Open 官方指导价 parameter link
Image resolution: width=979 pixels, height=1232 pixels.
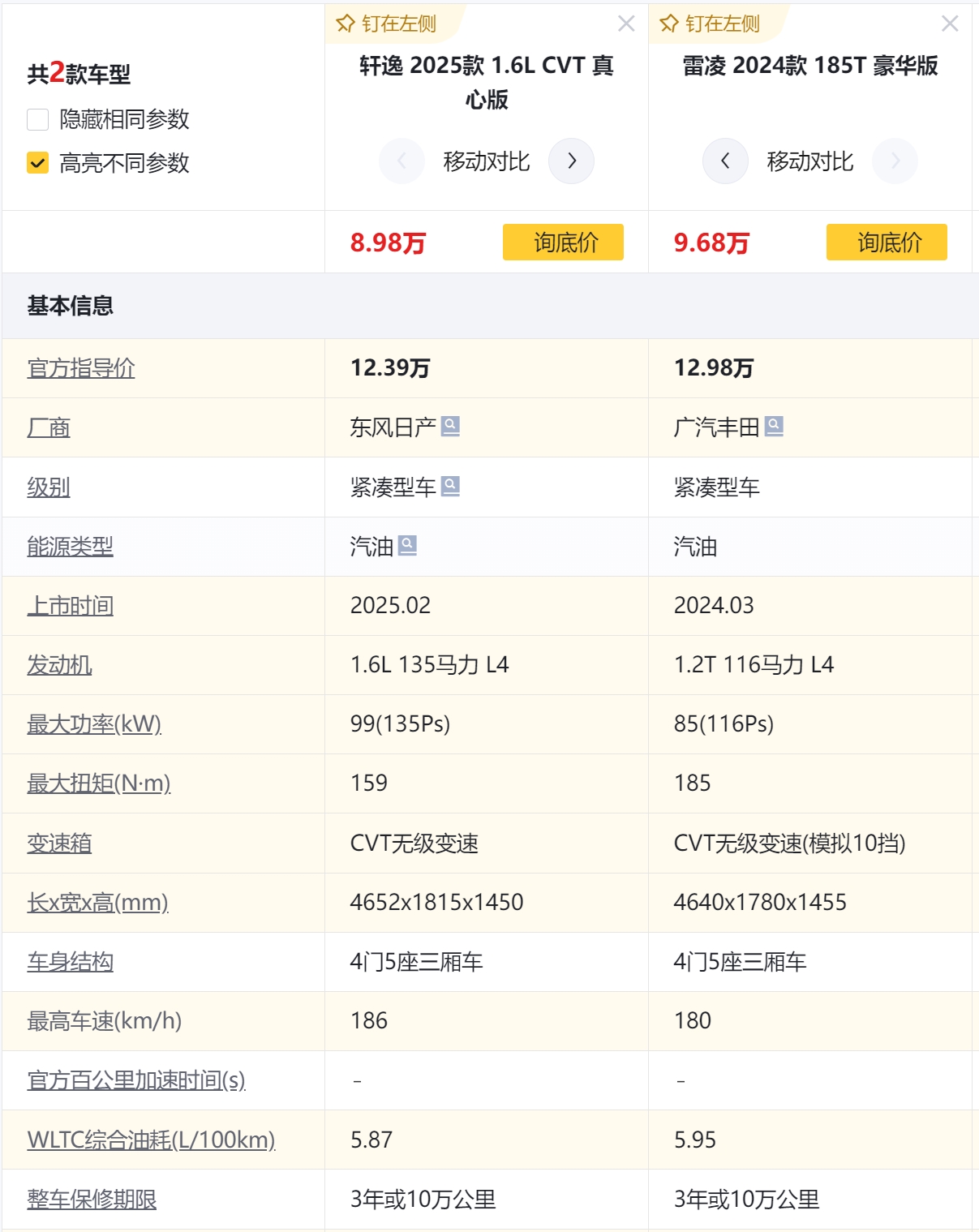[x=81, y=368]
